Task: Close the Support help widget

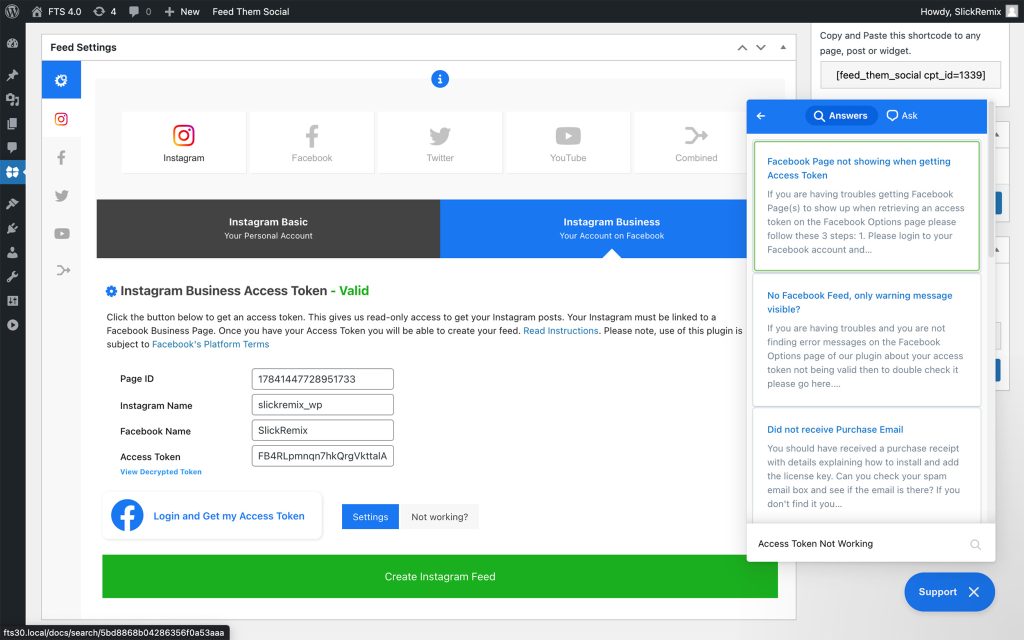Action: coord(950,592)
